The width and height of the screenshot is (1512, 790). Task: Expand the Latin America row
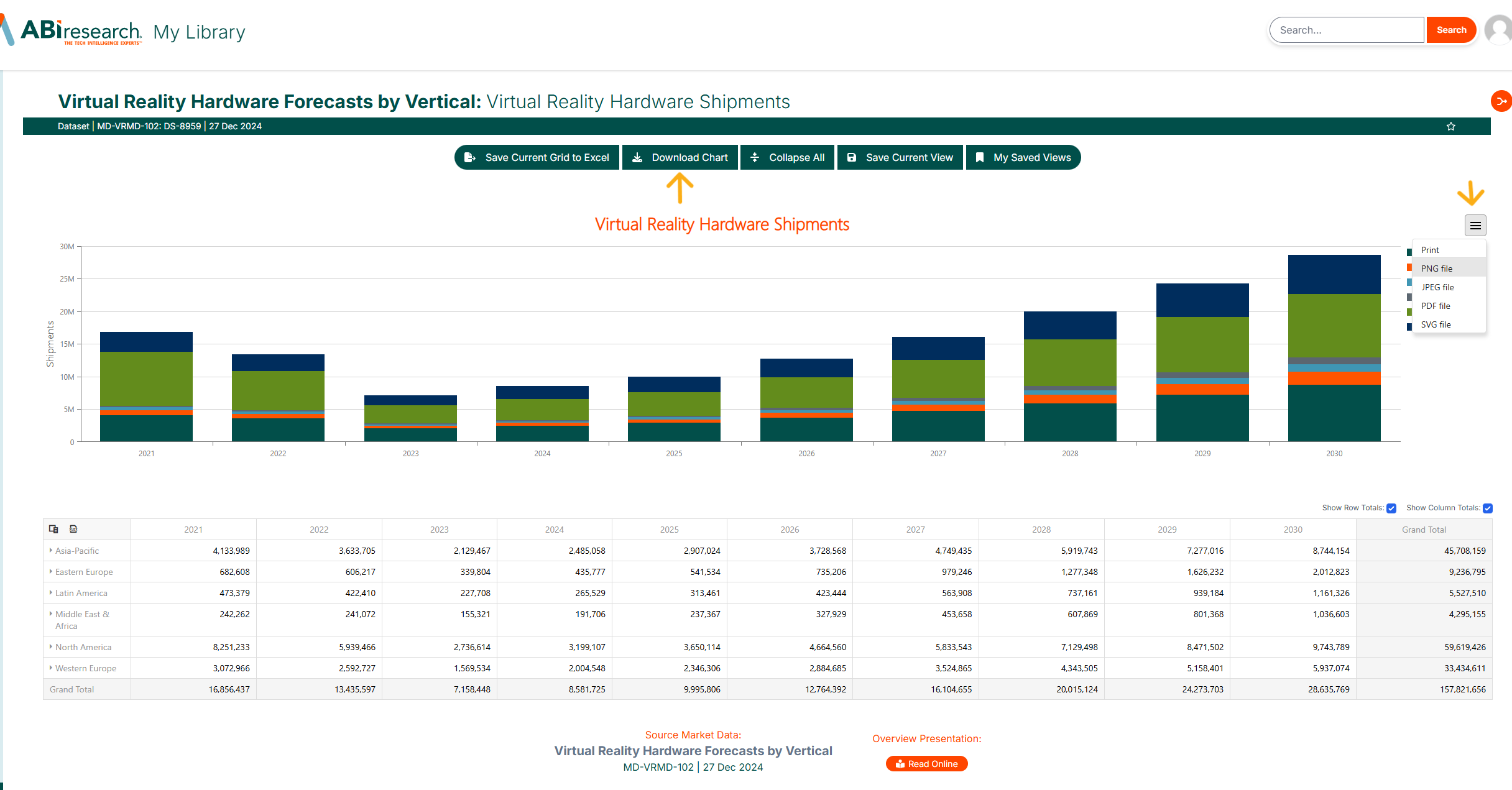coord(51,592)
